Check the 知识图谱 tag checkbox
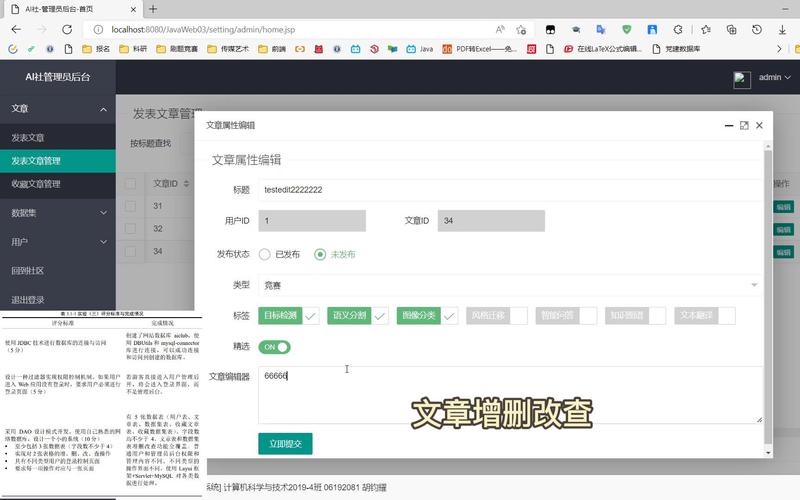800x500 pixels. [635, 316]
